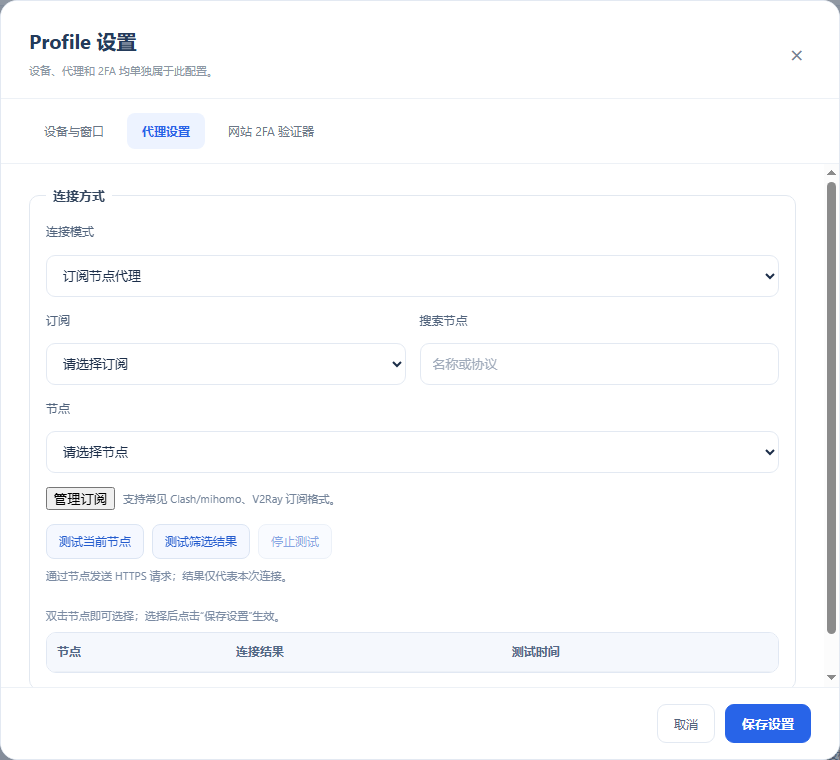Click the 设备、代理和 2FA subtitle text
Screen dimensions: 840x760
coord(122,71)
